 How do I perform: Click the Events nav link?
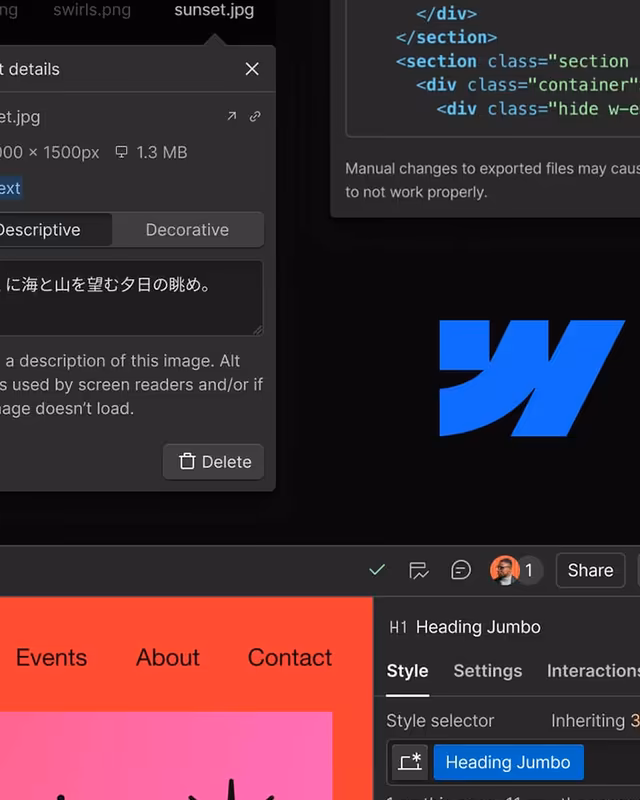click(52, 657)
